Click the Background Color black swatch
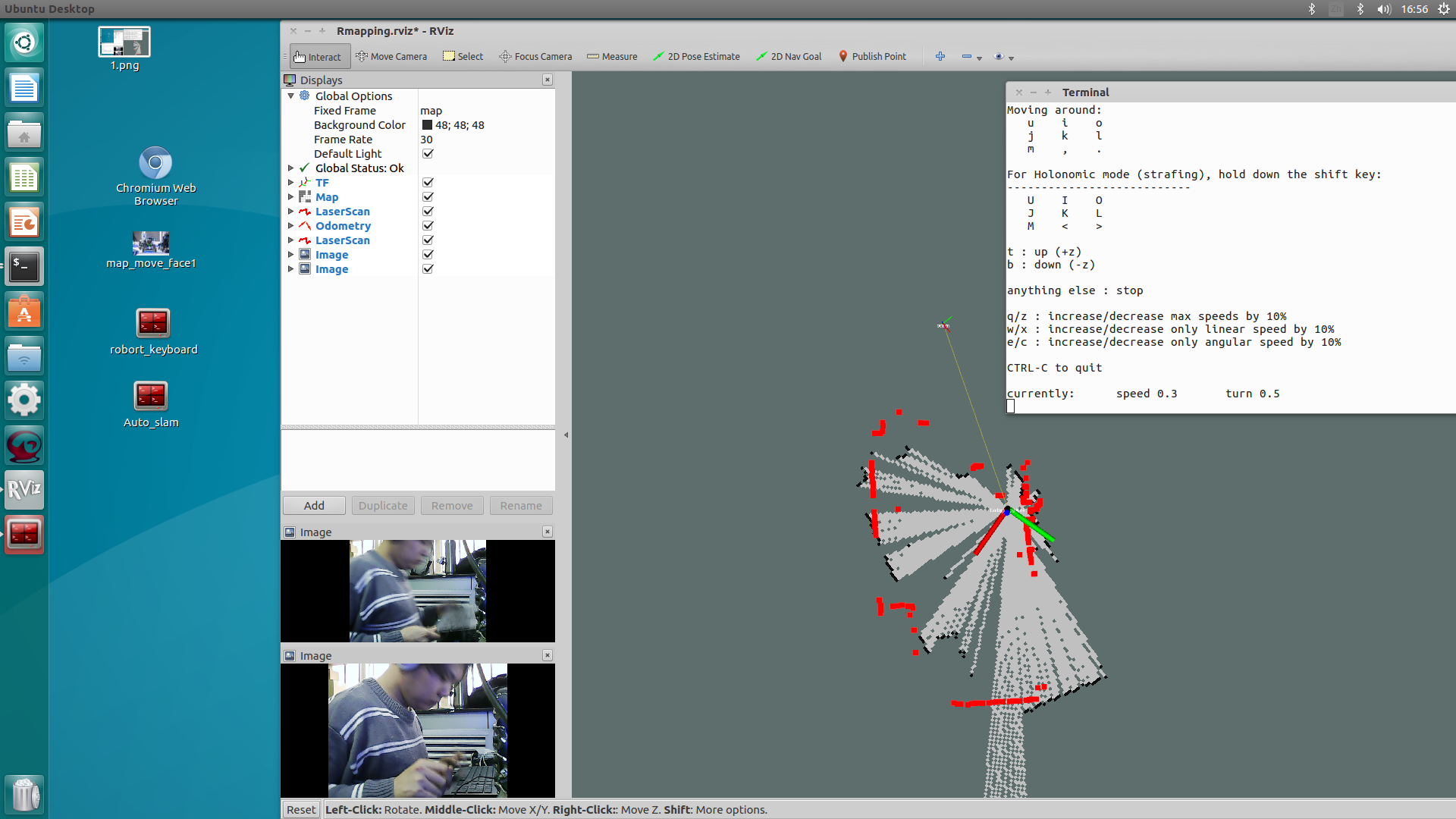The height and width of the screenshot is (819, 1456). (x=427, y=125)
